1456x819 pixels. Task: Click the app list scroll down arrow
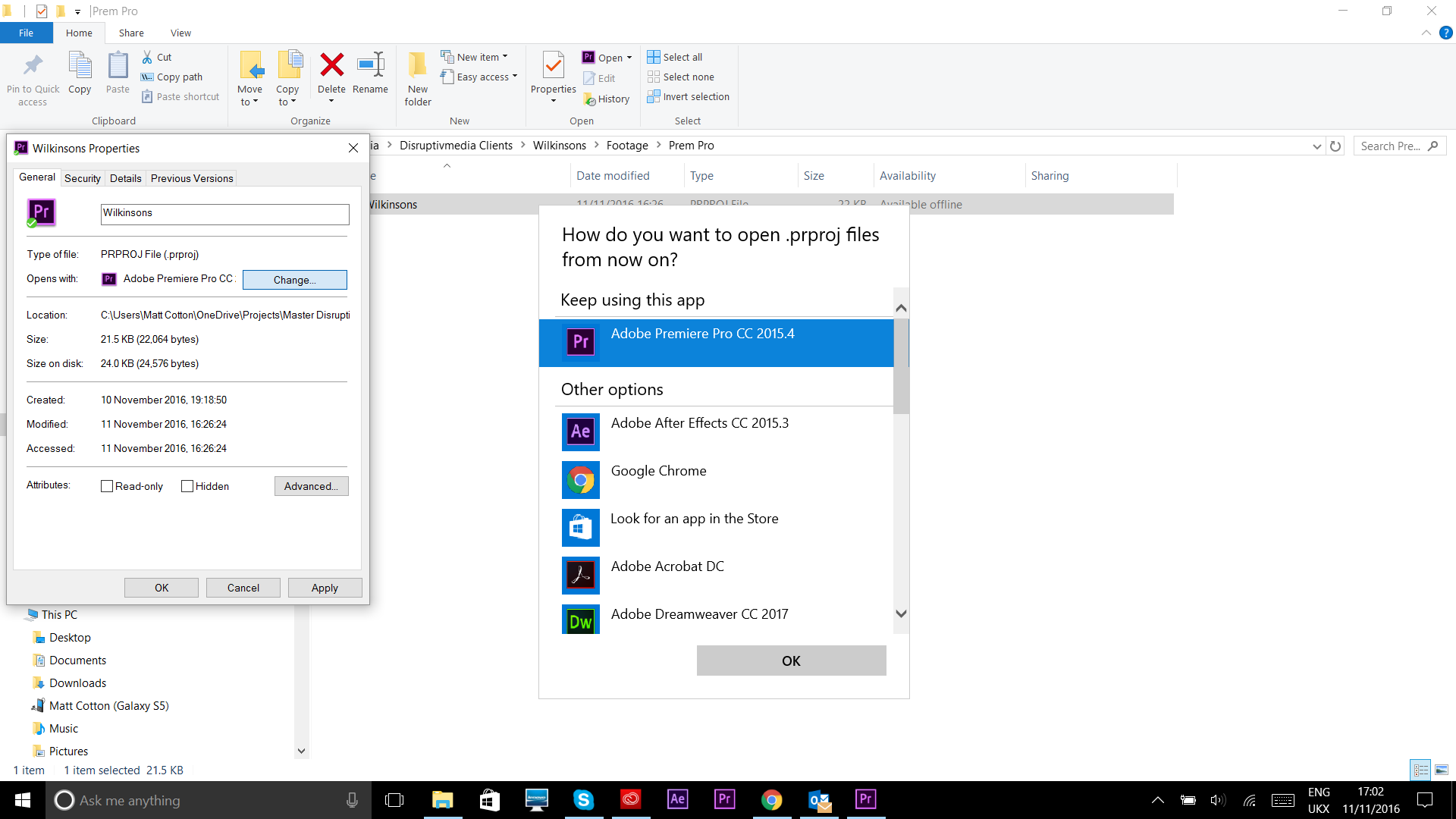pyautogui.click(x=901, y=613)
